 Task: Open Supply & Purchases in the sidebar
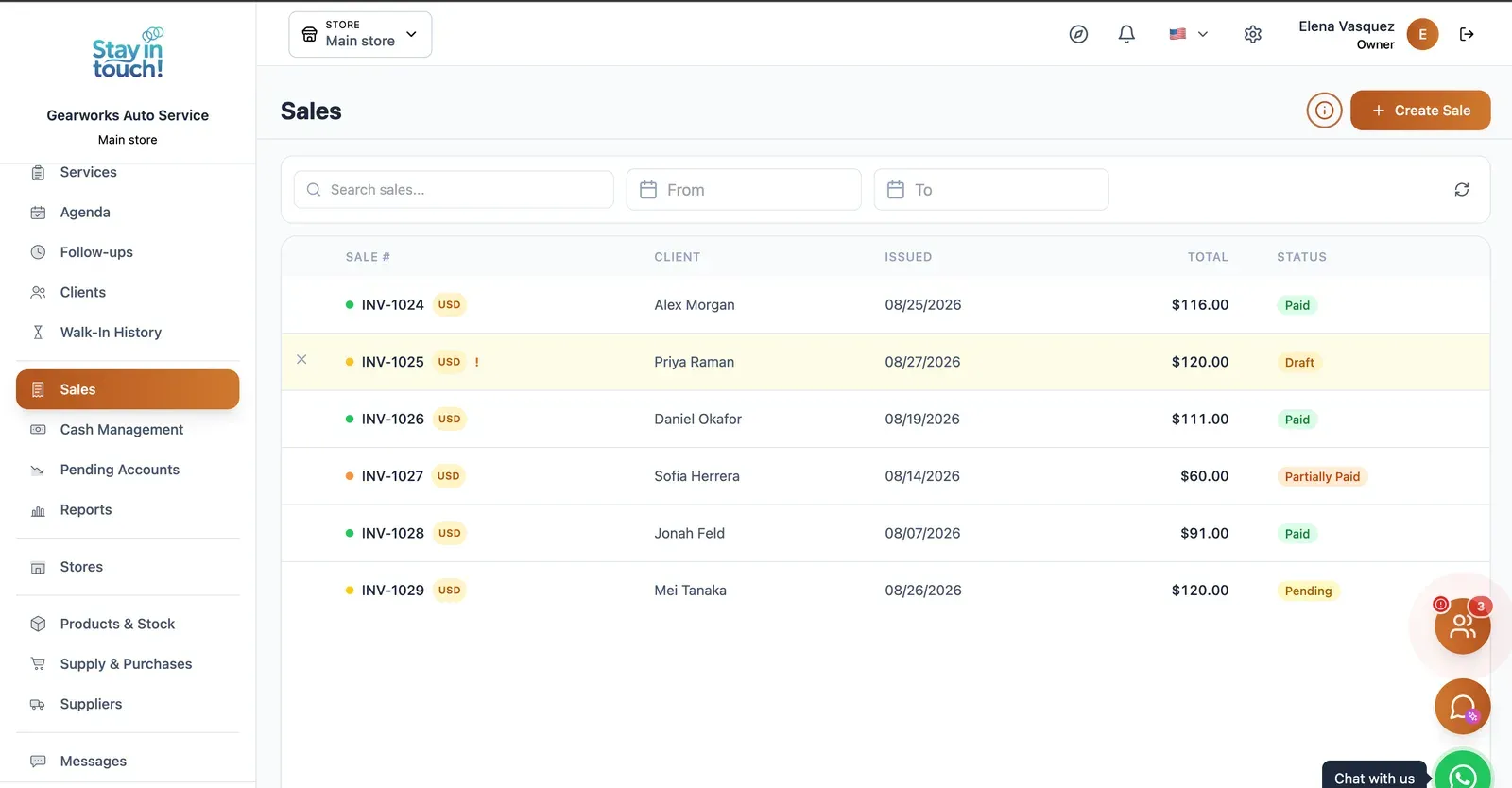(x=128, y=664)
